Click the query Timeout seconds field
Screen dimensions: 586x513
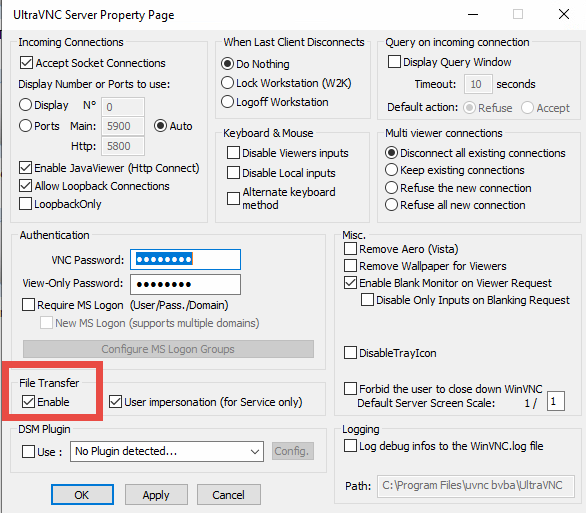pyautogui.click(x=478, y=84)
